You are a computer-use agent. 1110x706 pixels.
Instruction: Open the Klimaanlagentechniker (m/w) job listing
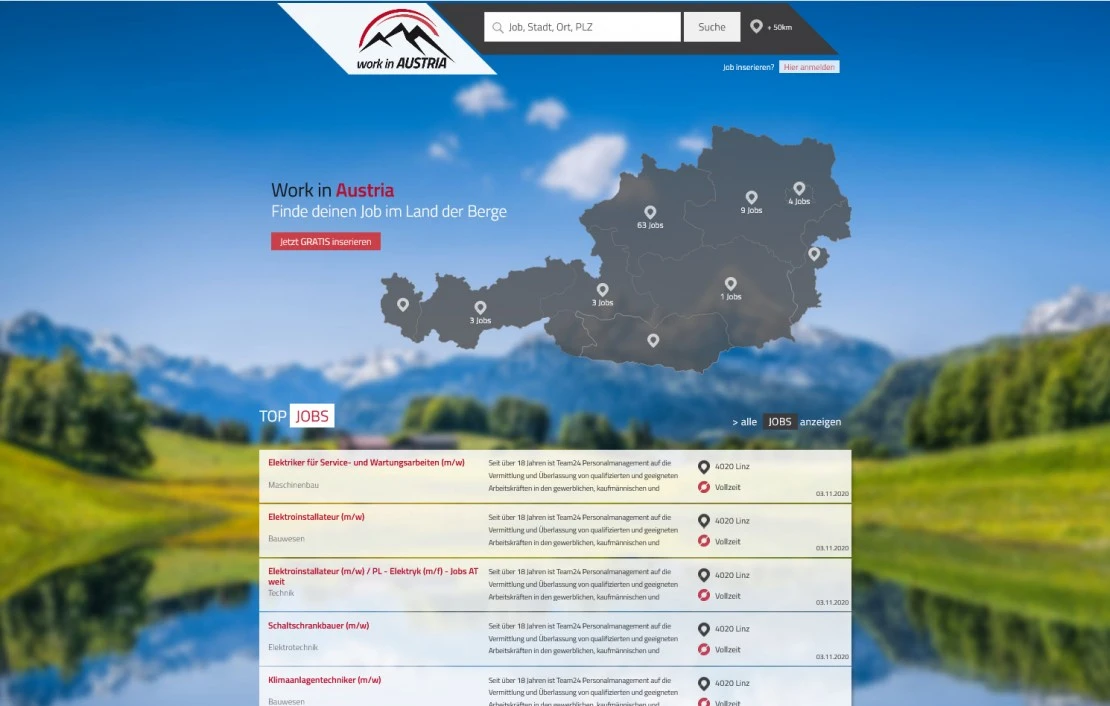(x=324, y=680)
